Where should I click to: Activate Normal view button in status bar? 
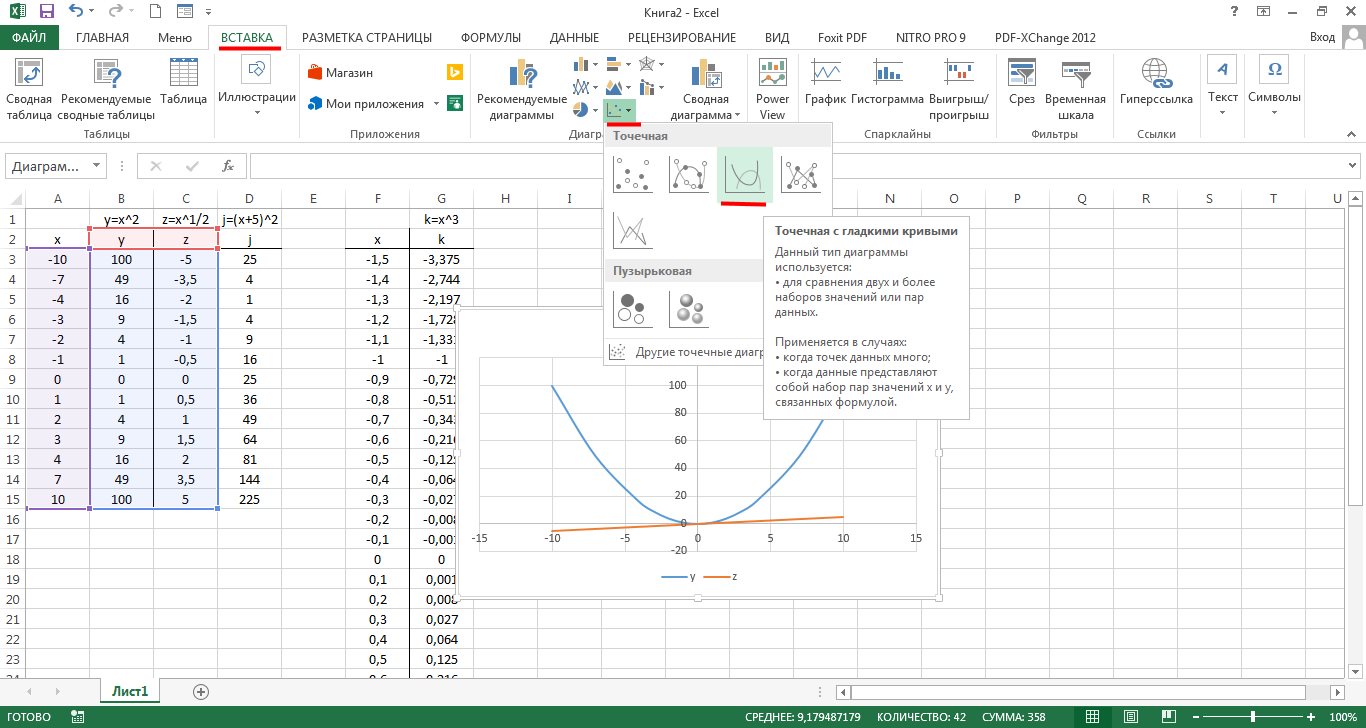[x=1093, y=717]
